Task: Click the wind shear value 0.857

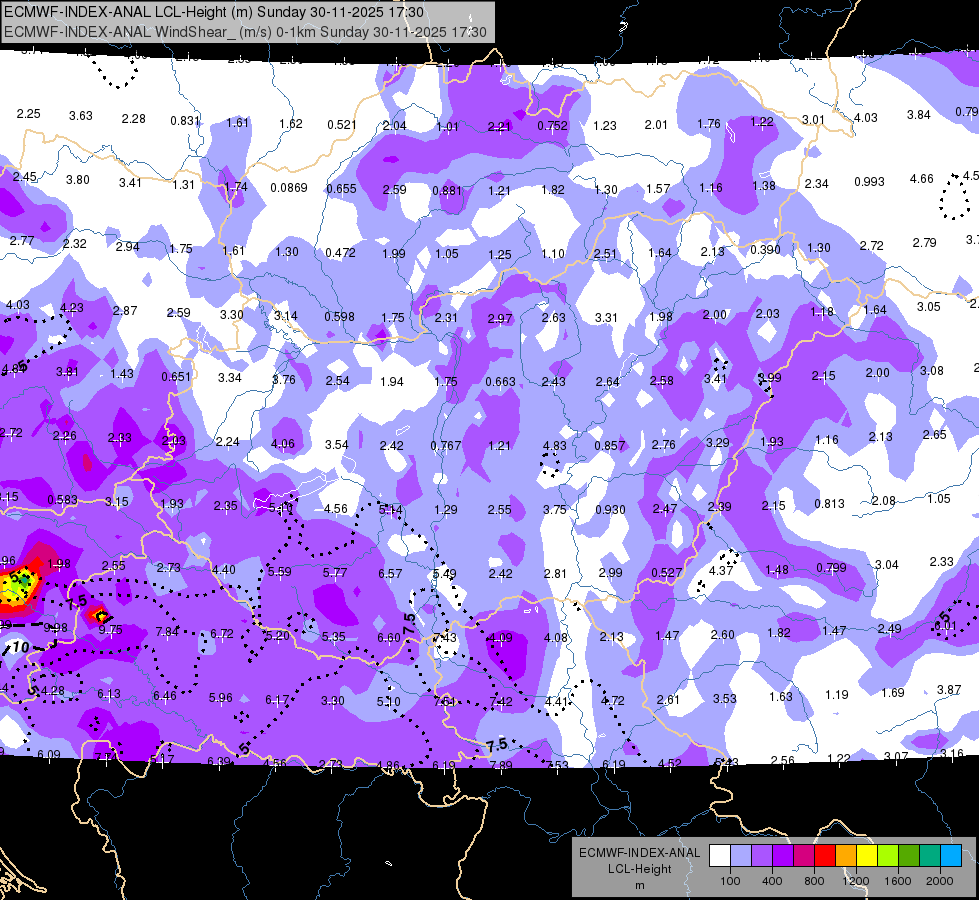Action: tap(609, 446)
